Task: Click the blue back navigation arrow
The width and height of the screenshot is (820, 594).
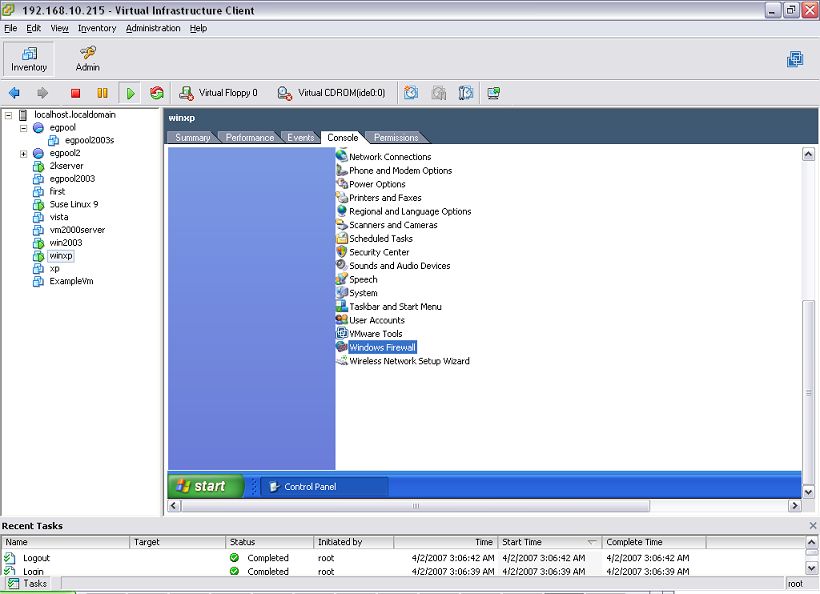Action: tap(14, 93)
